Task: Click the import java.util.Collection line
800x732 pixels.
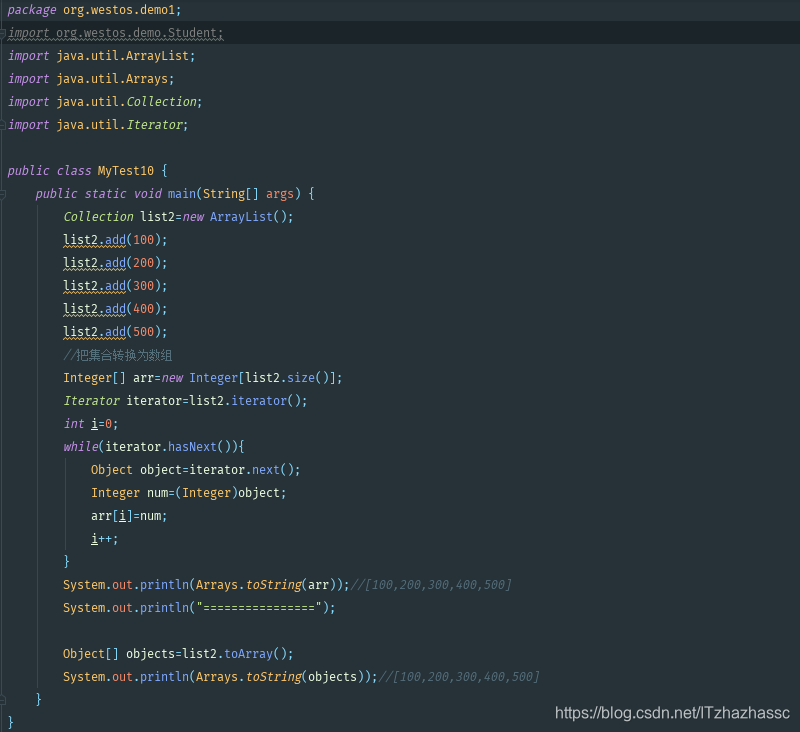Action: pyautogui.click(x=105, y=102)
